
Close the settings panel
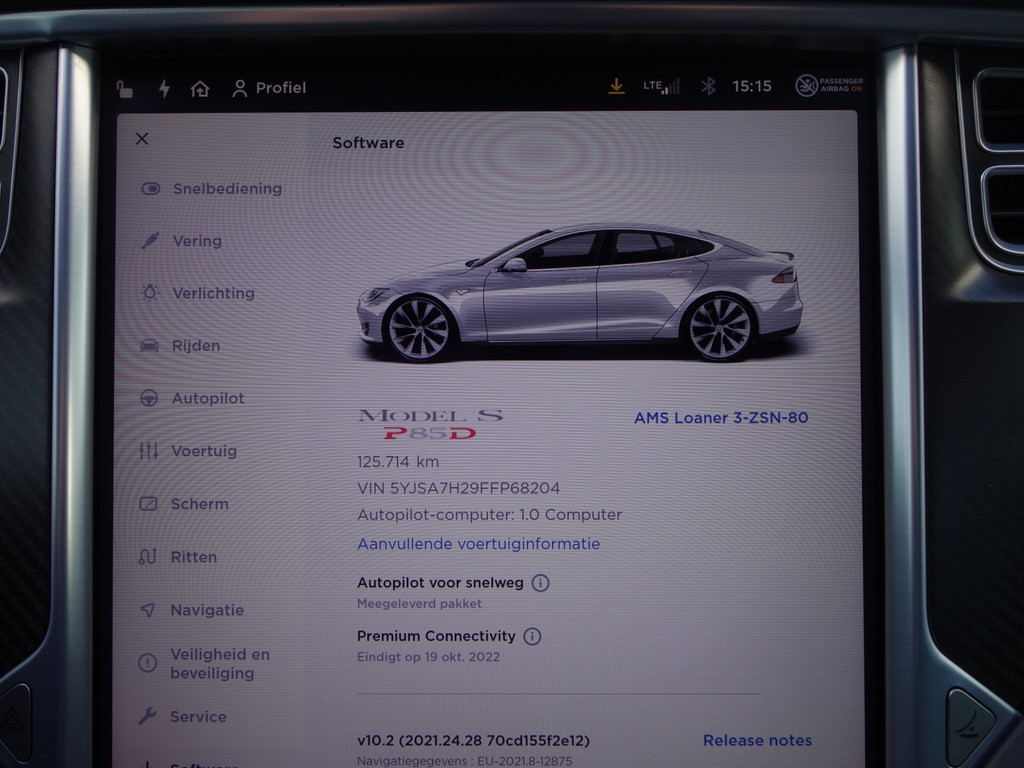(142, 139)
